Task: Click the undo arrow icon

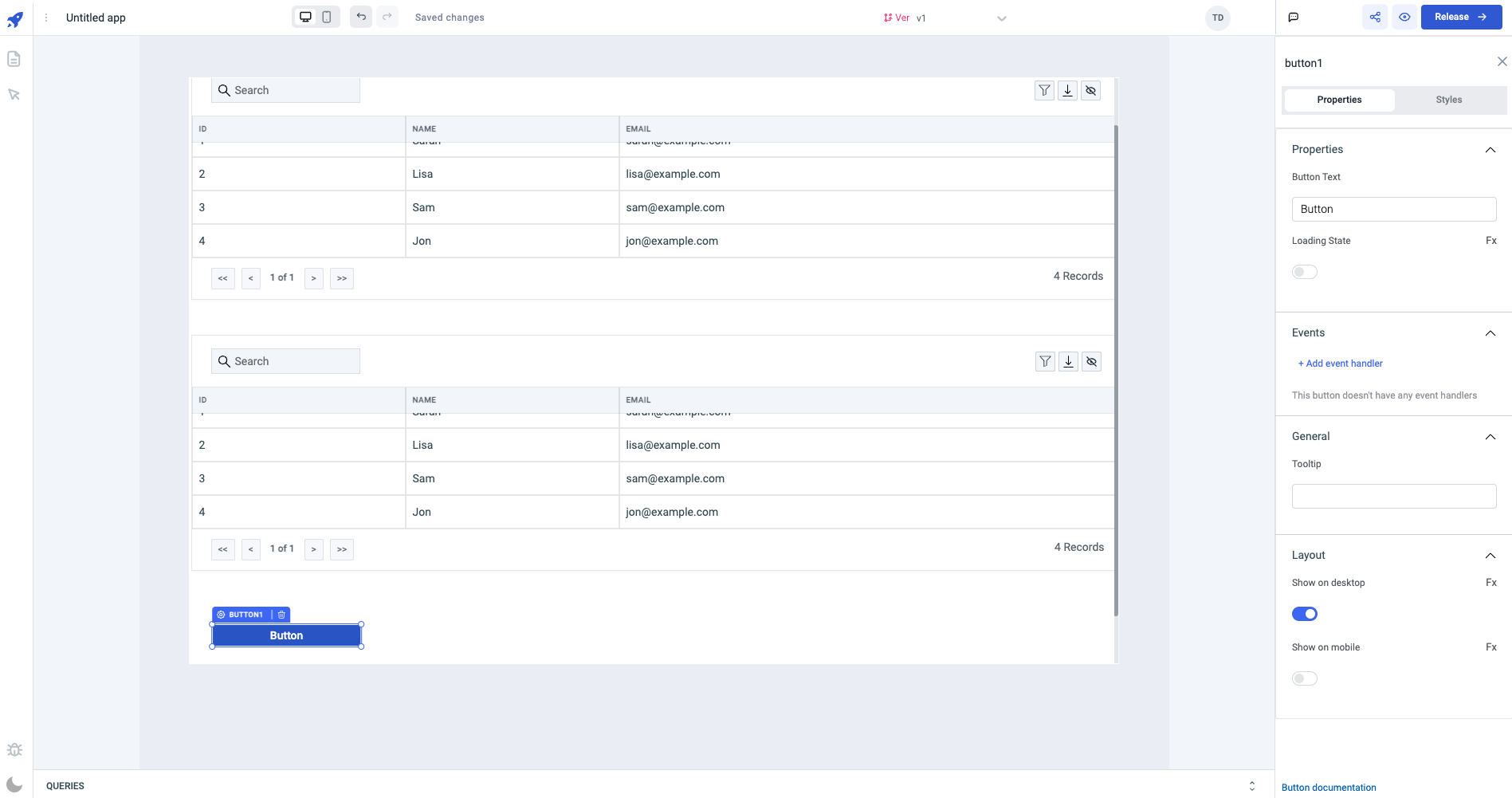Action: click(361, 17)
